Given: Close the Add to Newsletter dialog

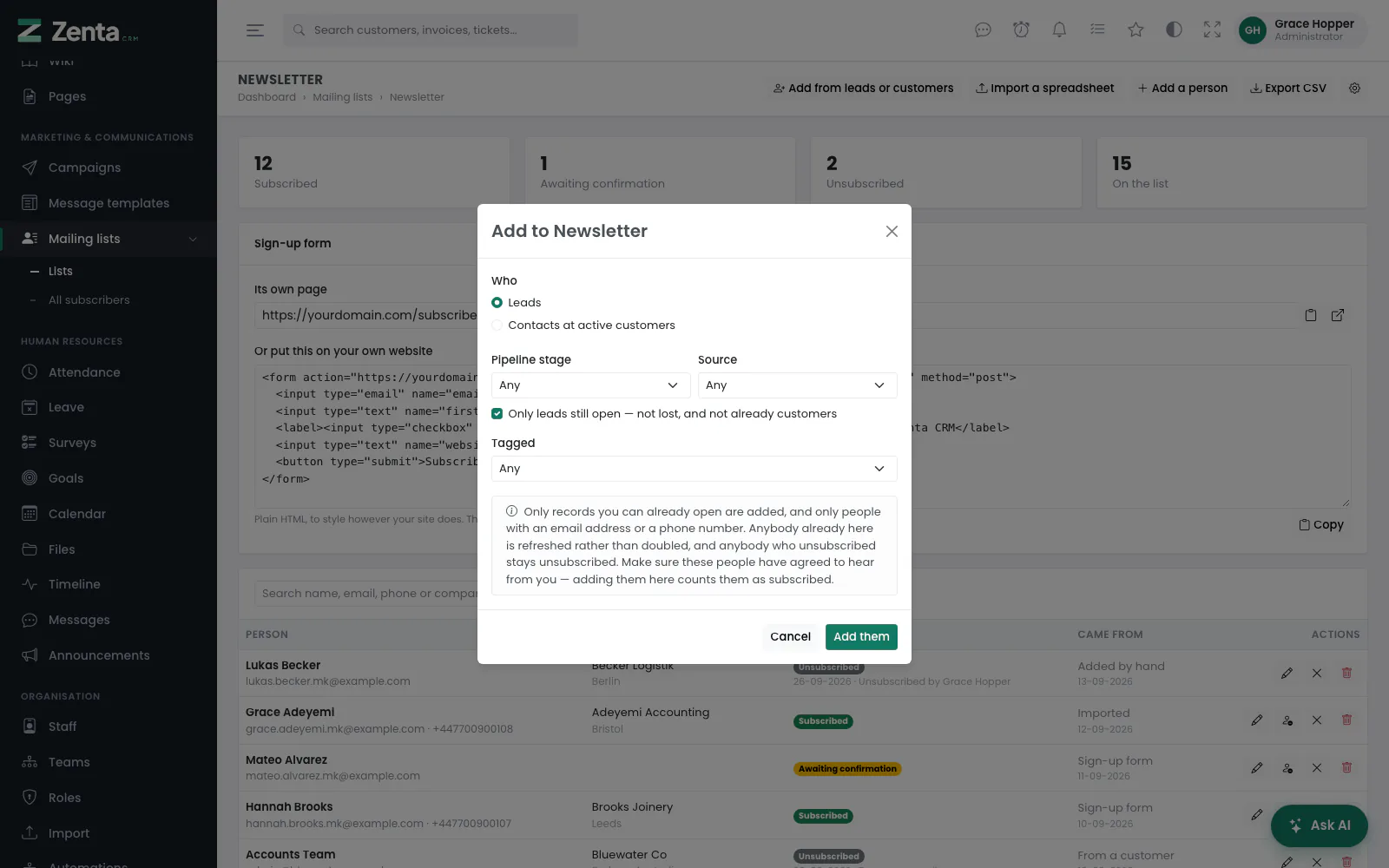Looking at the screenshot, I should (x=892, y=231).
